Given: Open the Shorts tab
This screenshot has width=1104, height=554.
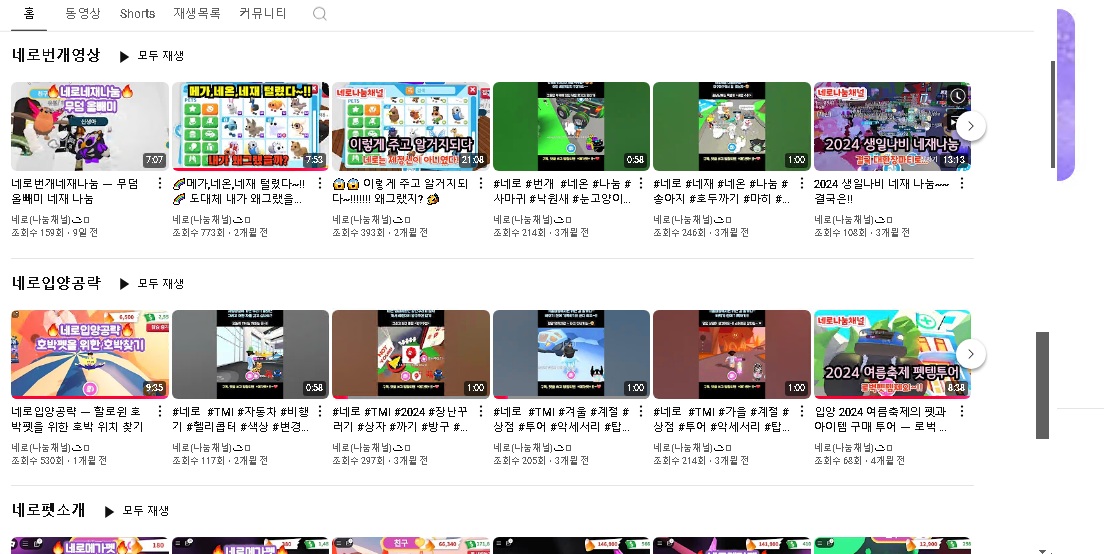Looking at the screenshot, I should click(x=137, y=13).
